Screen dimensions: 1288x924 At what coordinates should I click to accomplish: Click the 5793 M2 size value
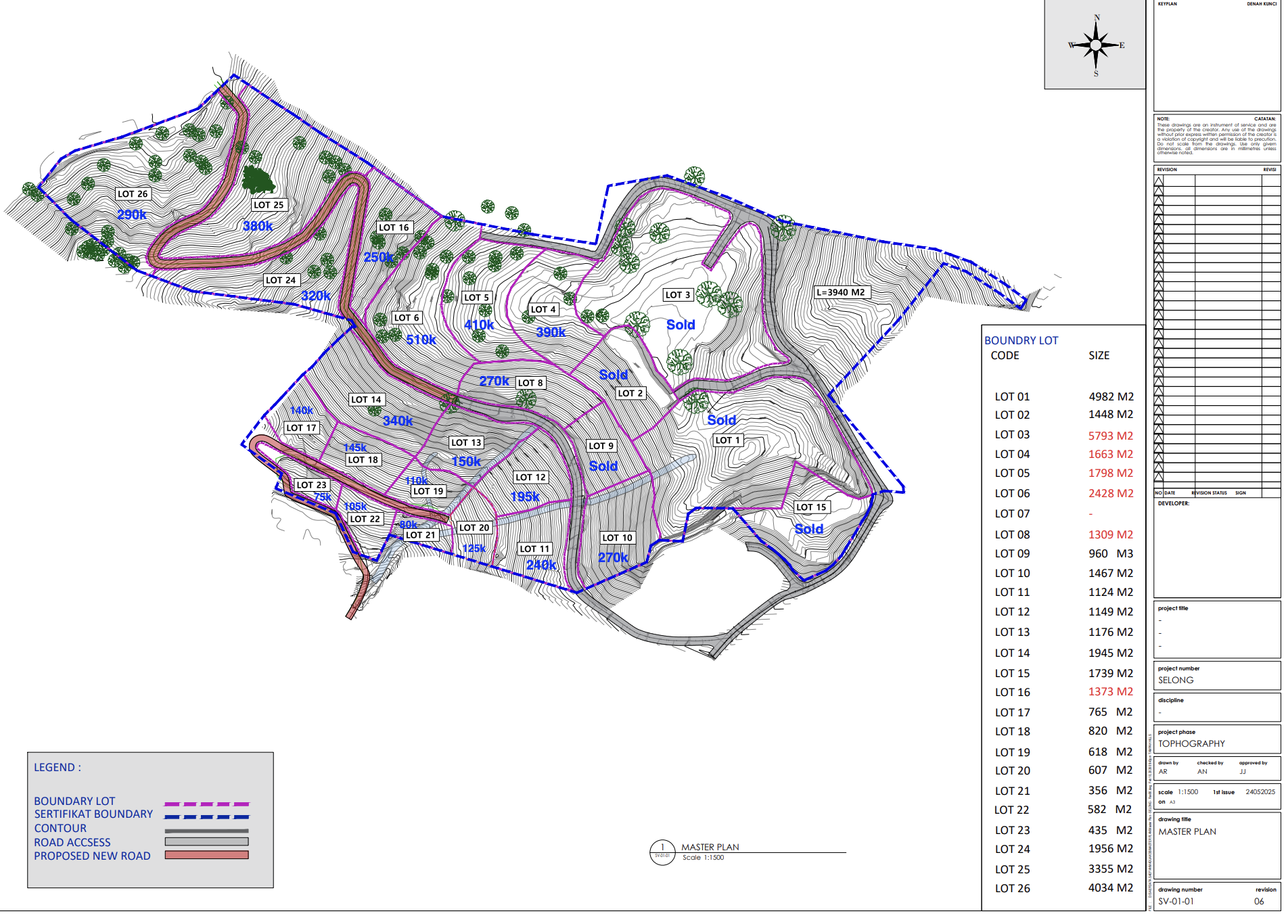point(1111,436)
